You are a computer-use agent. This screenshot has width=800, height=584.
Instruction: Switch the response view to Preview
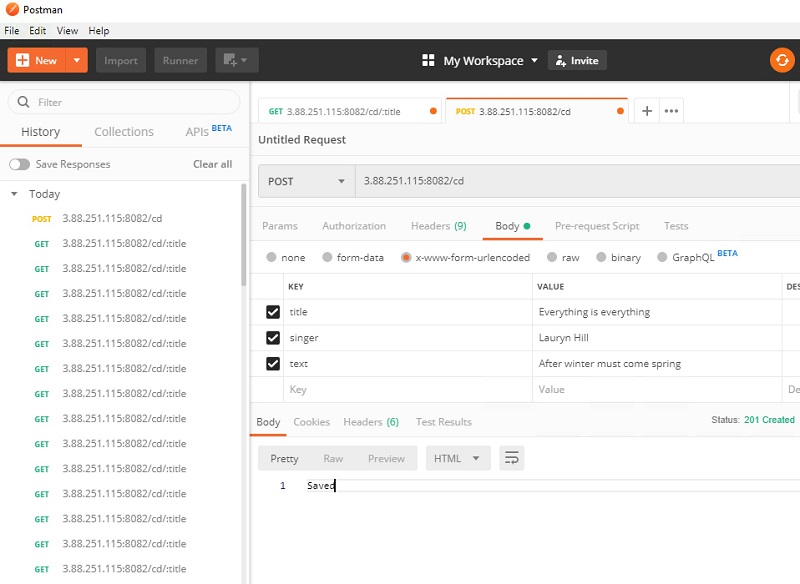pos(386,459)
